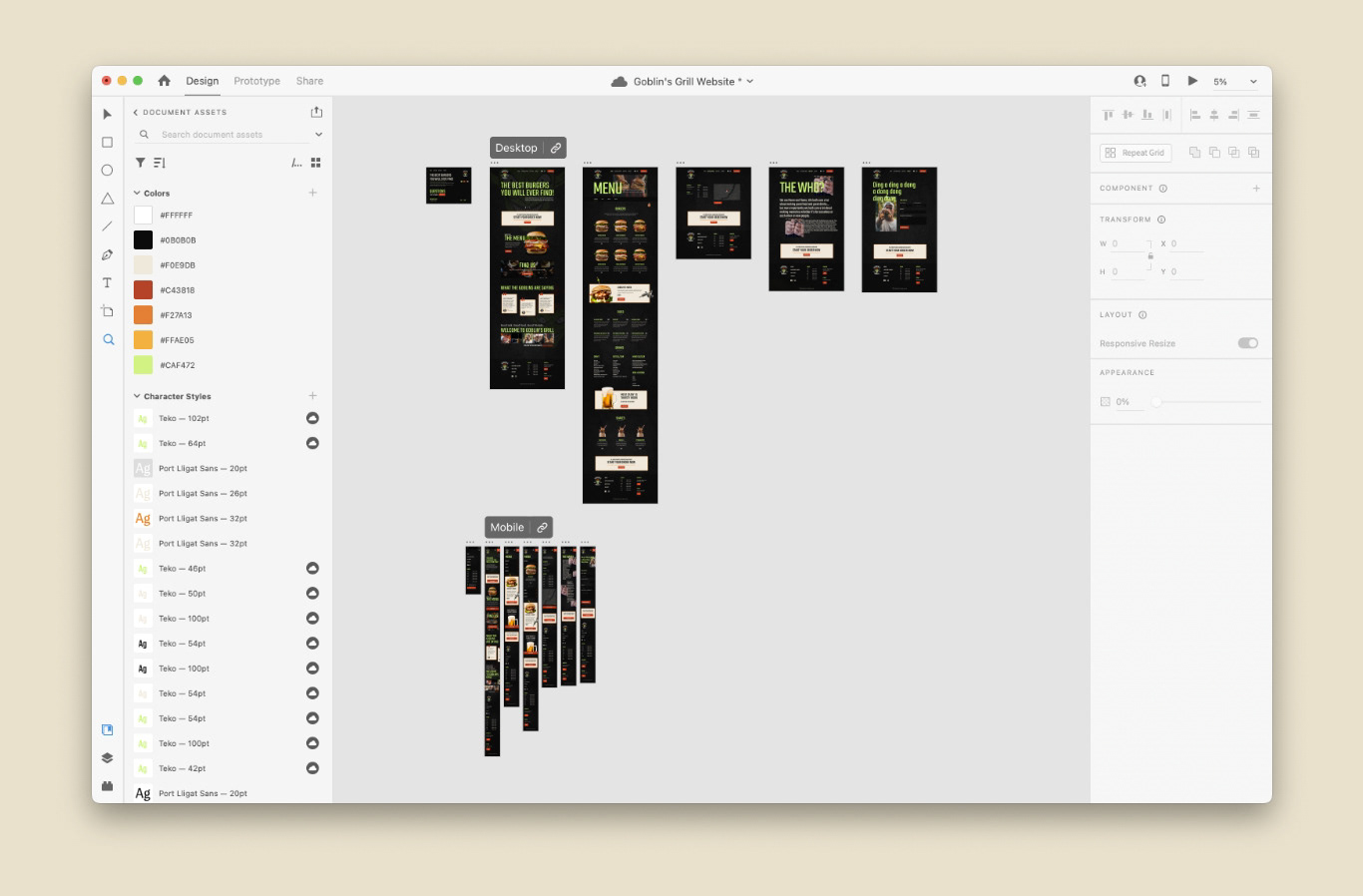Open the zoom level dropdown
Screen dimensions: 1363x896
coord(1253,82)
